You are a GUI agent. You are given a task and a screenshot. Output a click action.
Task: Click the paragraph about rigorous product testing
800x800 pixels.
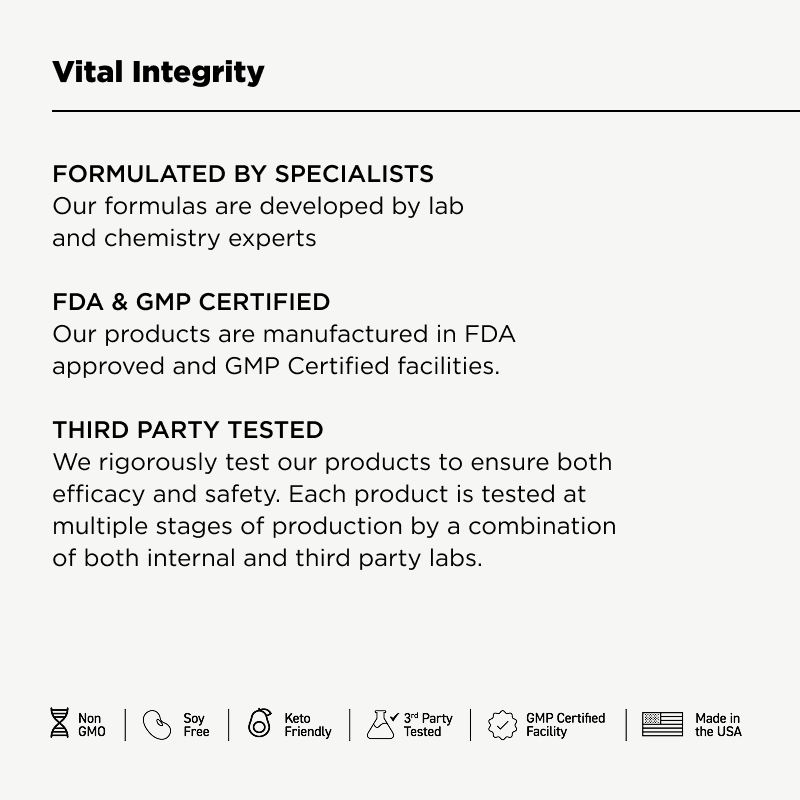pyautogui.click(x=334, y=510)
